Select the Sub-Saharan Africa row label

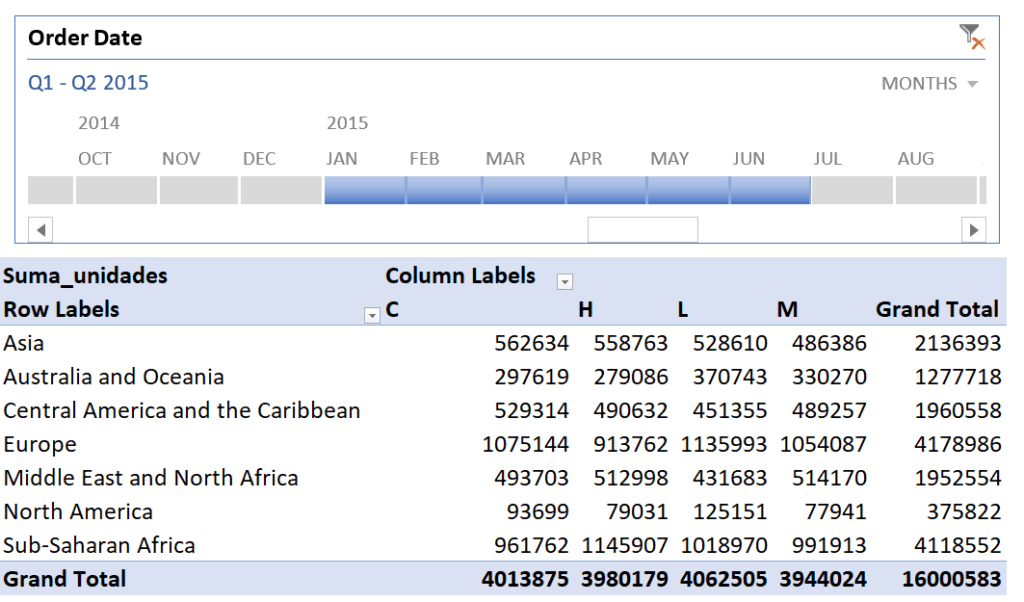tap(99, 545)
